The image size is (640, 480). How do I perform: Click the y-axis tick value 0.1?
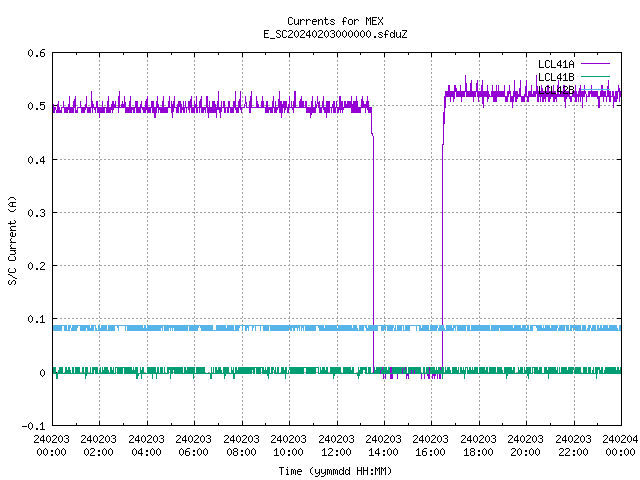coord(36,319)
